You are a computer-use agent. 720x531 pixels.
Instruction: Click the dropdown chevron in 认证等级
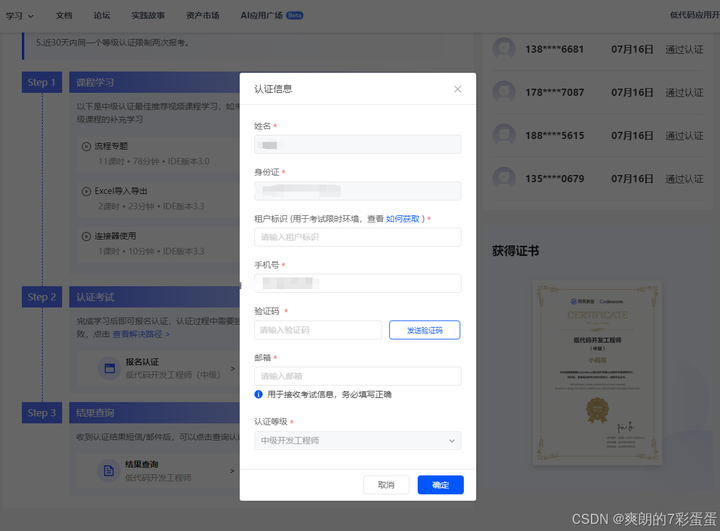pyautogui.click(x=452, y=441)
